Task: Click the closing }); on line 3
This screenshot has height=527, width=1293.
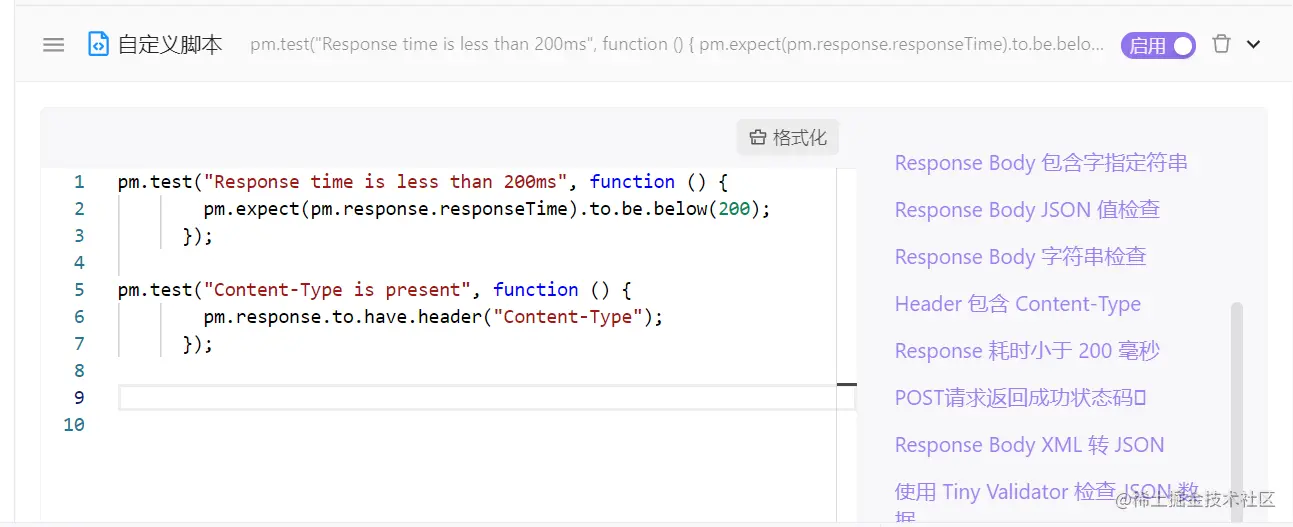Action: tap(198, 236)
